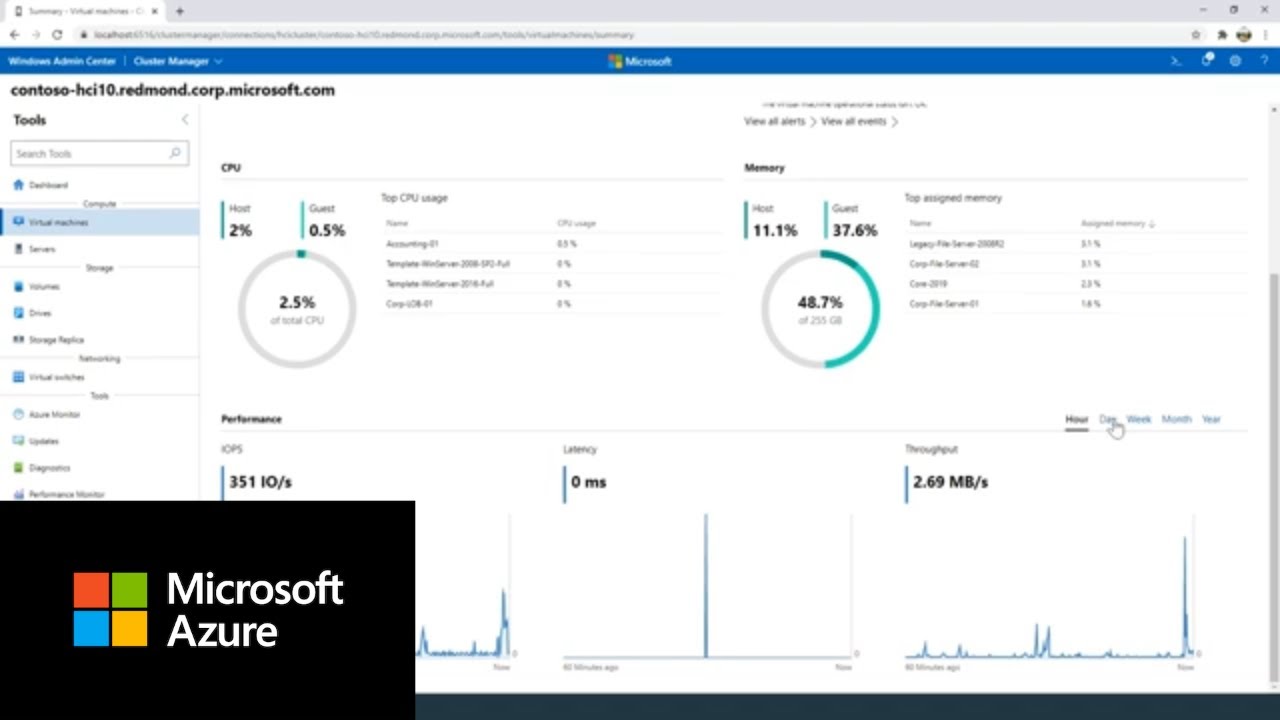1280x720 pixels.
Task: Open the browser profile avatar
Action: point(1244,34)
